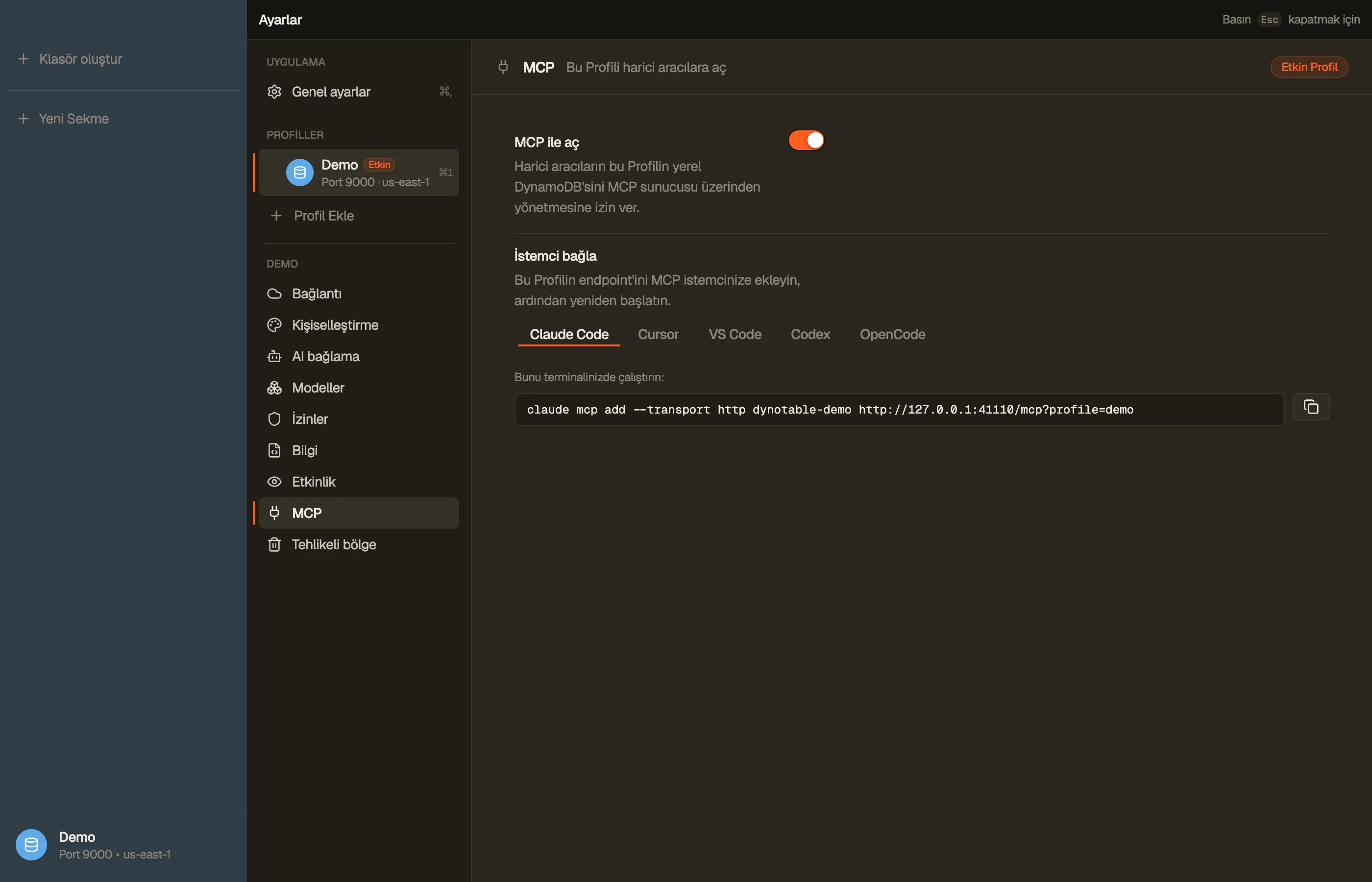
Task: Open AI bağlama robot section
Action: click(x=359, y=356)
